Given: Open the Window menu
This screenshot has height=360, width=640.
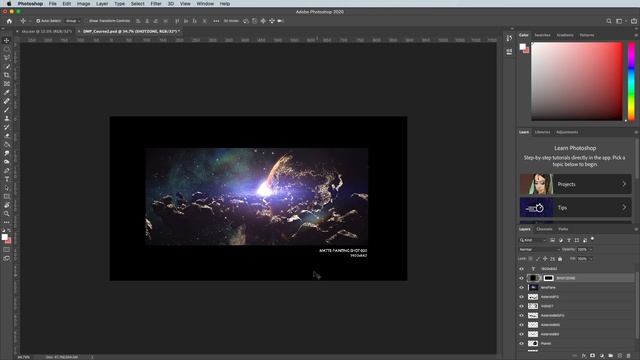Looking at the screenshot, I should click(x=205, y=4).
